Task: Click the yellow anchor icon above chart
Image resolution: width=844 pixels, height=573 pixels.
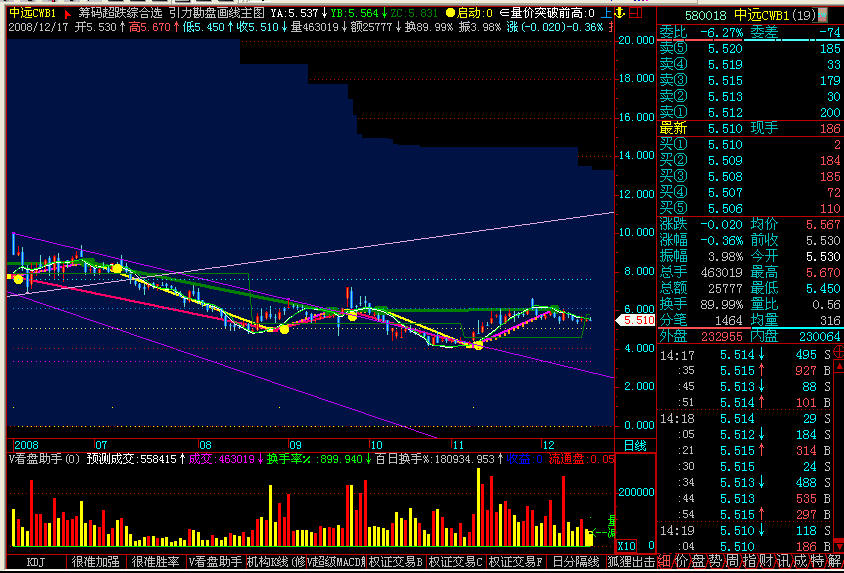Action: tap(620, 12)
